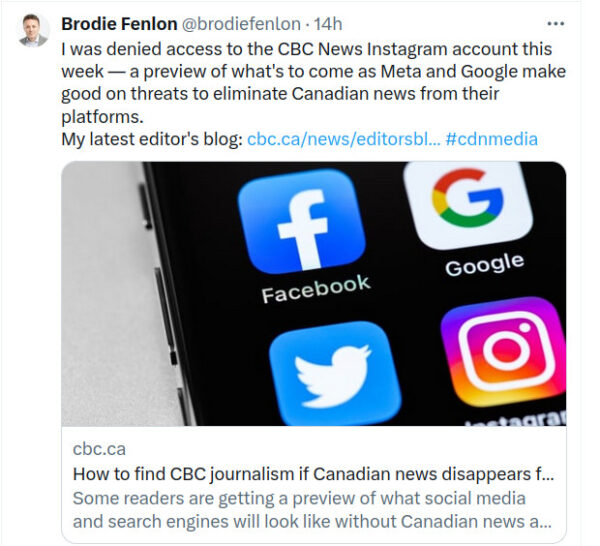Open the 'How to find CBC journalism' headline

pos(313,474)
